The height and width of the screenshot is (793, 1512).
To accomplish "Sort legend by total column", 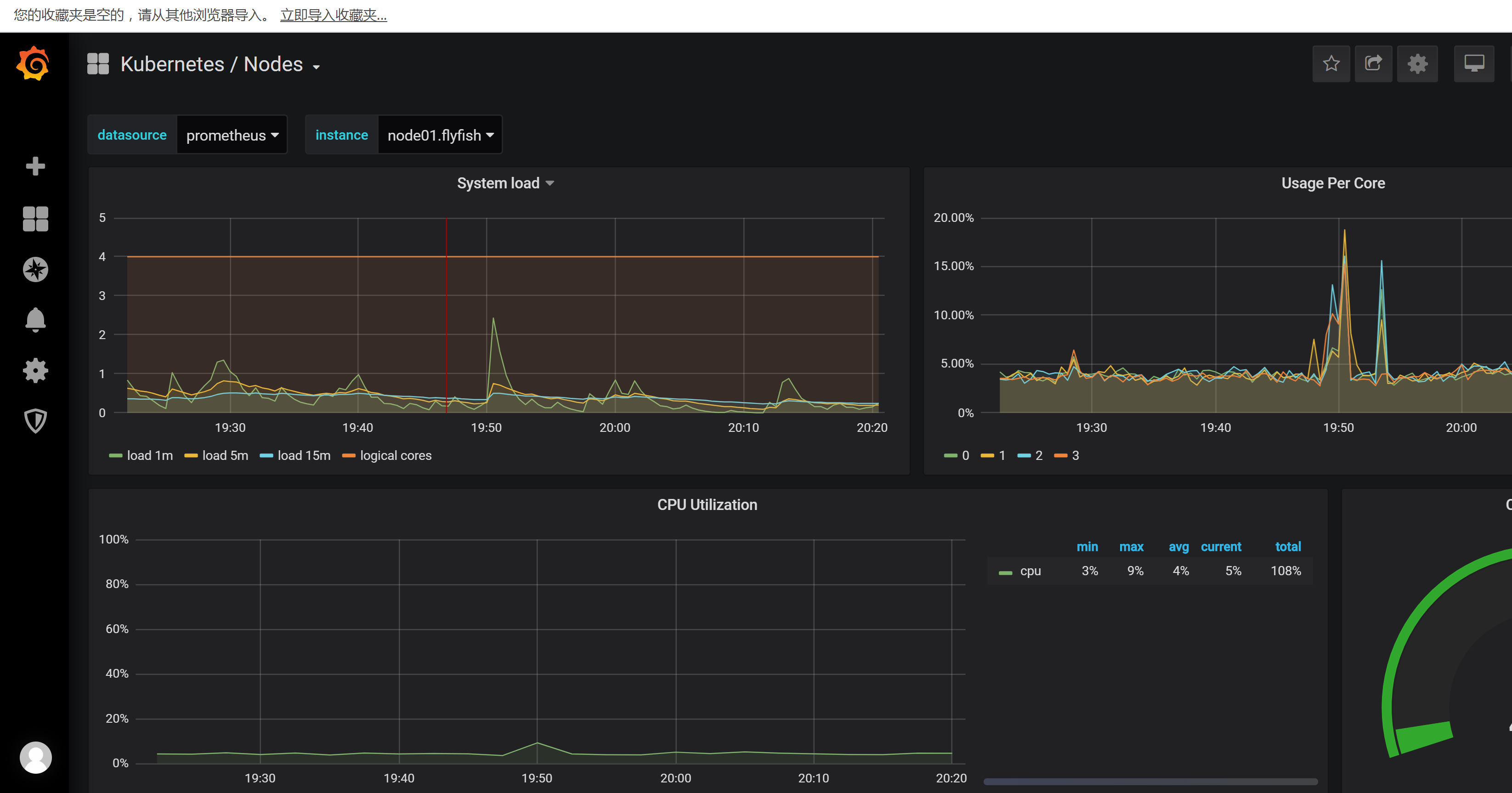I will click(1288, 546).
